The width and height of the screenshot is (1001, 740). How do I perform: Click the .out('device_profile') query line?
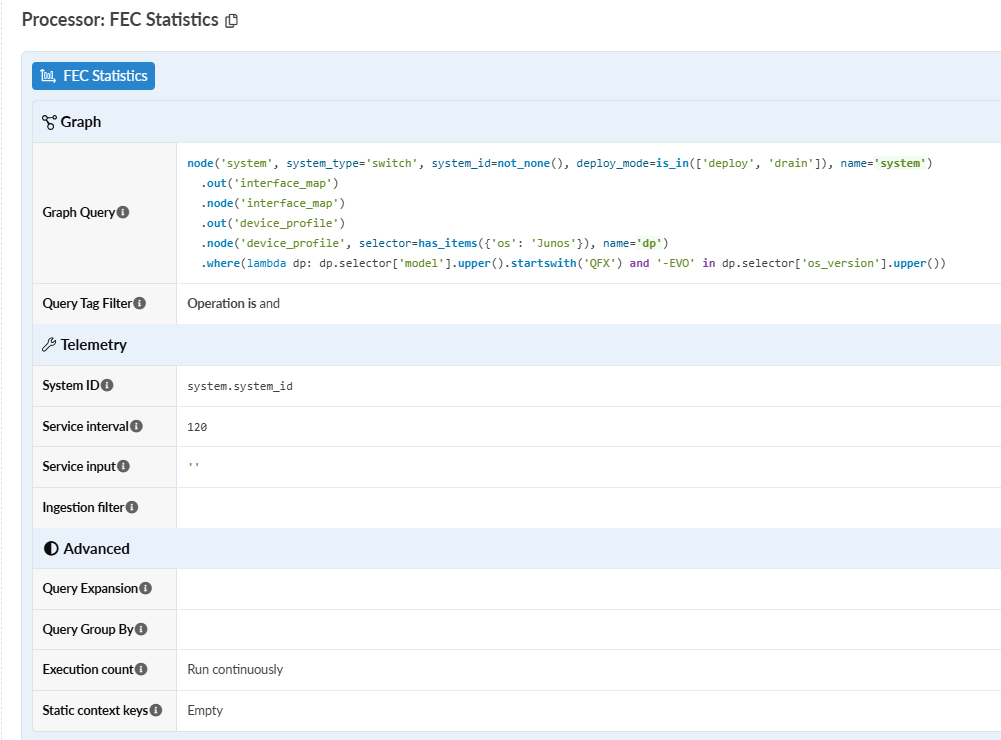point(273,223)
